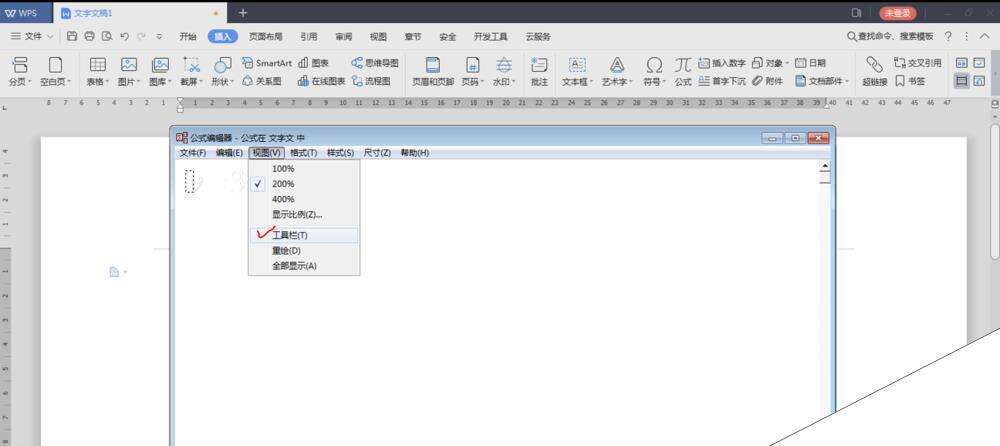
Task: Open 文件(F) menu in formula editor
Action: (193, 153)
